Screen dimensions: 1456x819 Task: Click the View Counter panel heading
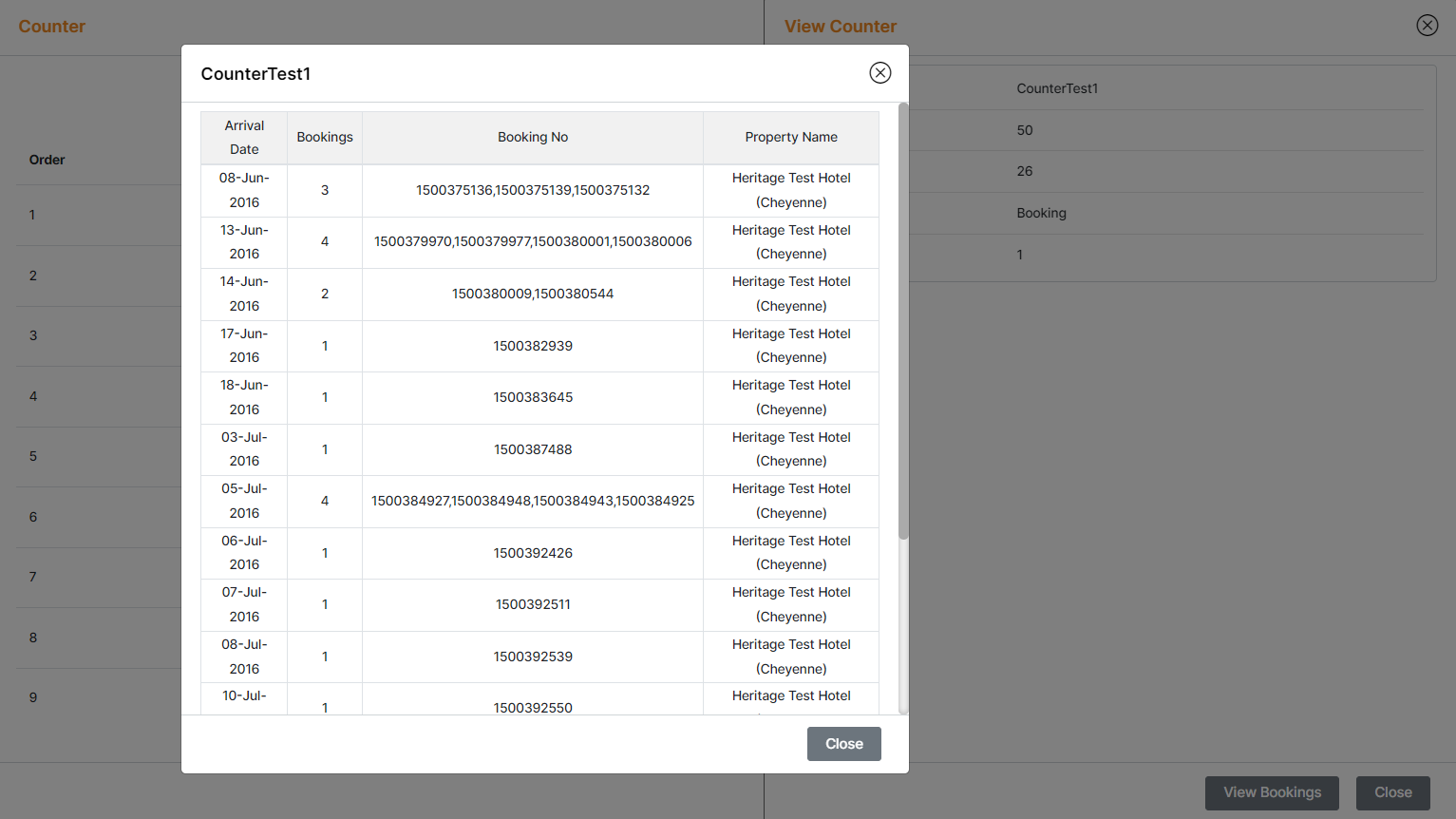pos(841,27)
